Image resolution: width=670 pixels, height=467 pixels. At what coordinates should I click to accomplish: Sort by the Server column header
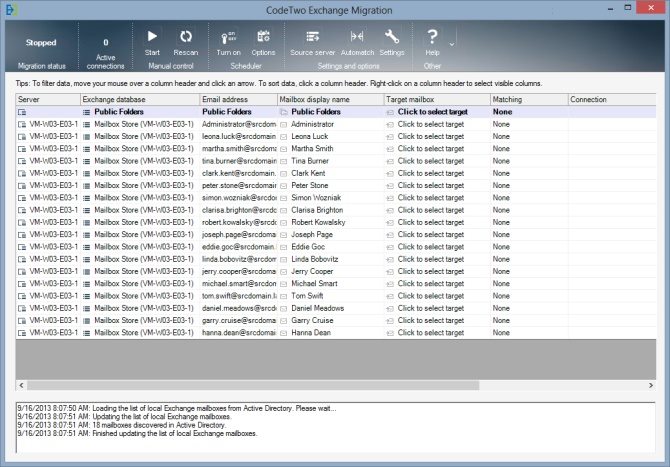click(x=48, y=100)
